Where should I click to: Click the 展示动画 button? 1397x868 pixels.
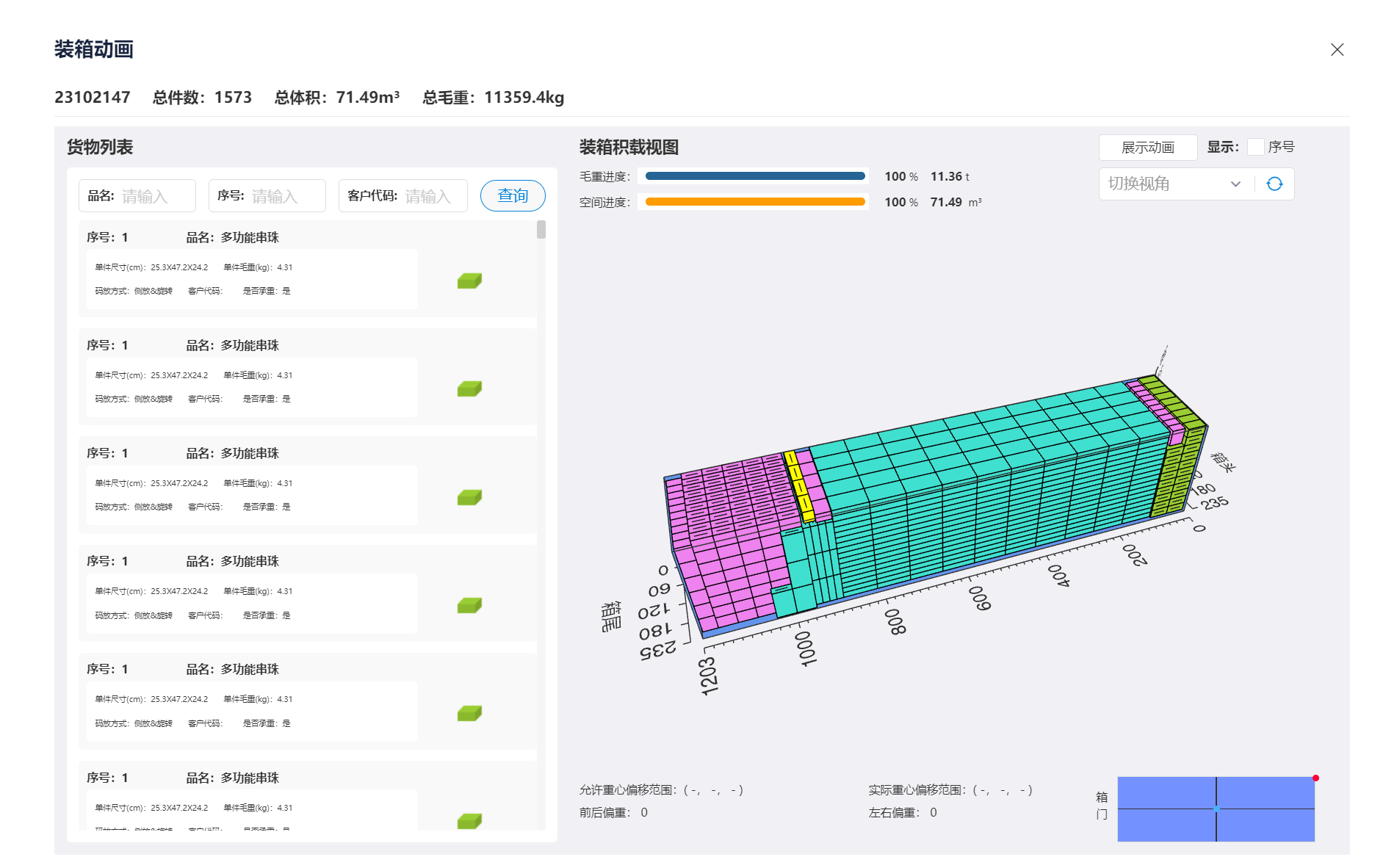[1148, 147]
